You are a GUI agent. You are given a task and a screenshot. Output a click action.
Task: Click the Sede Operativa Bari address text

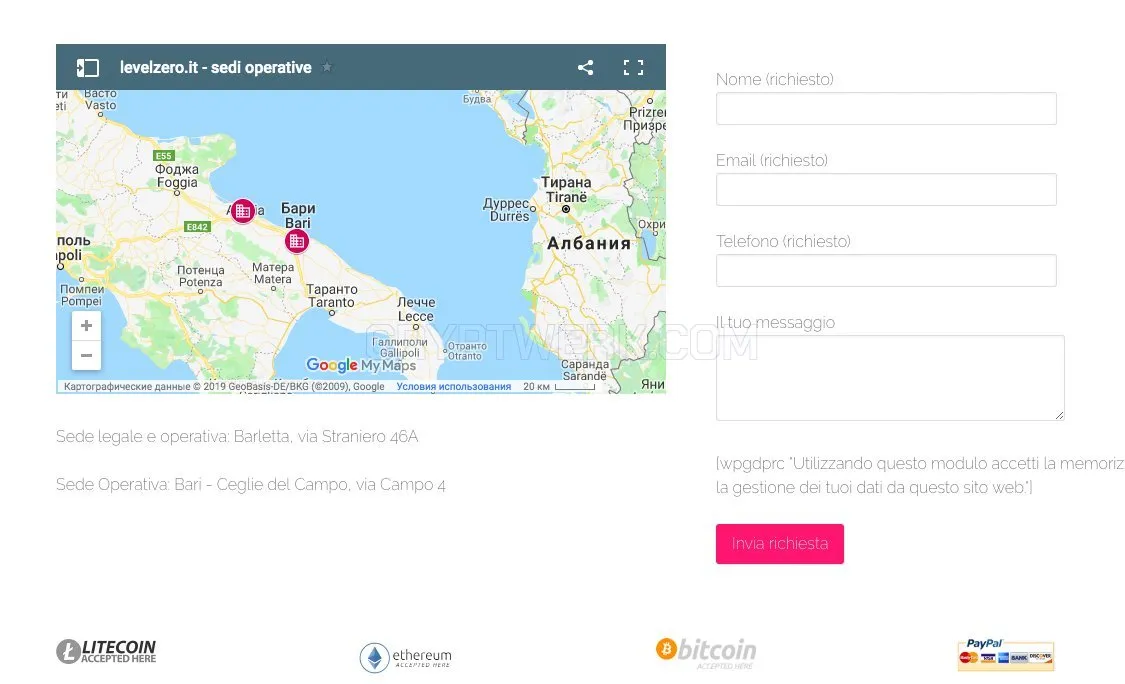250,484
